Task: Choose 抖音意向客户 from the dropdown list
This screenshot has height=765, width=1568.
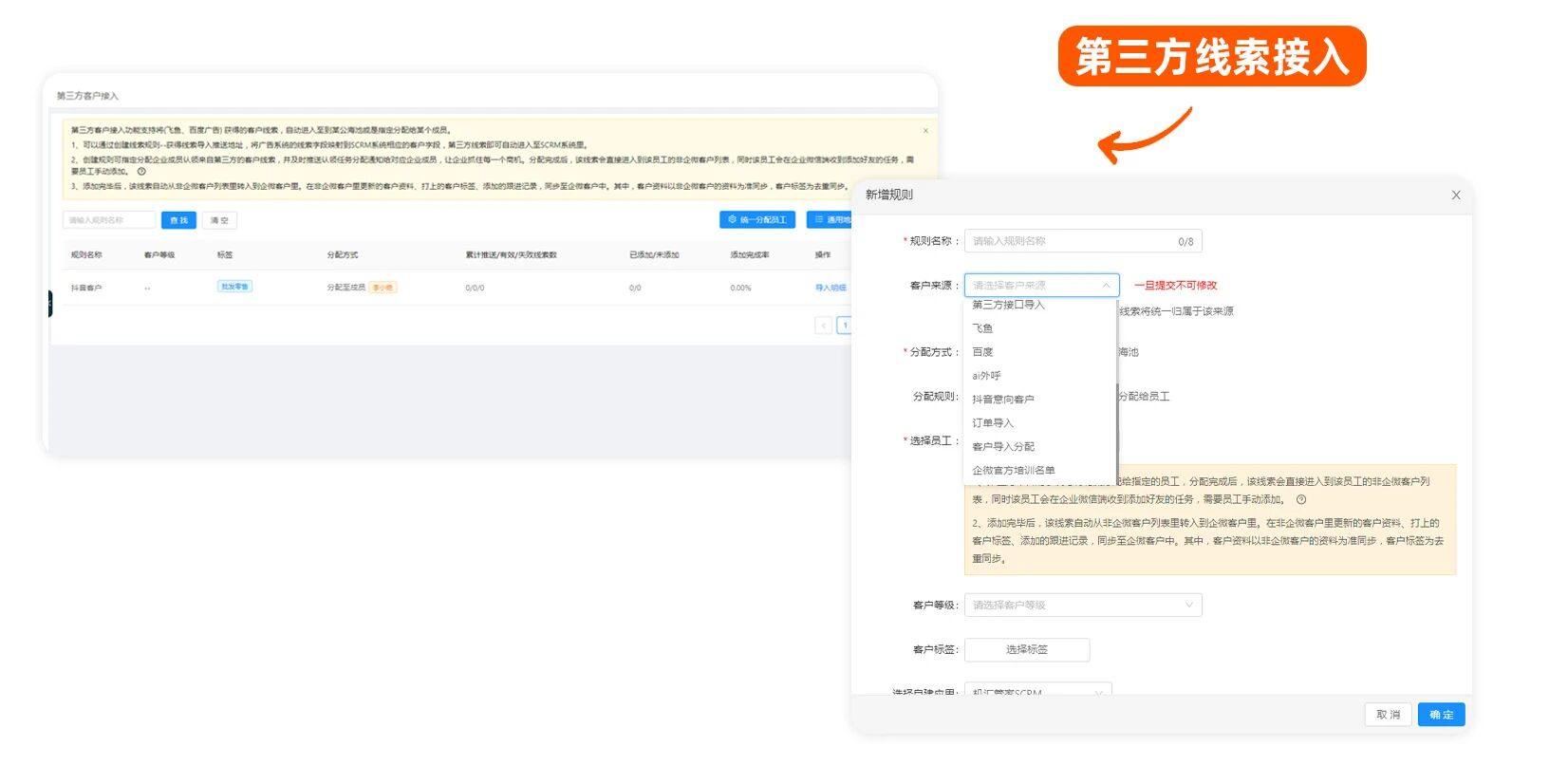Action: [x=1002, y=400]
